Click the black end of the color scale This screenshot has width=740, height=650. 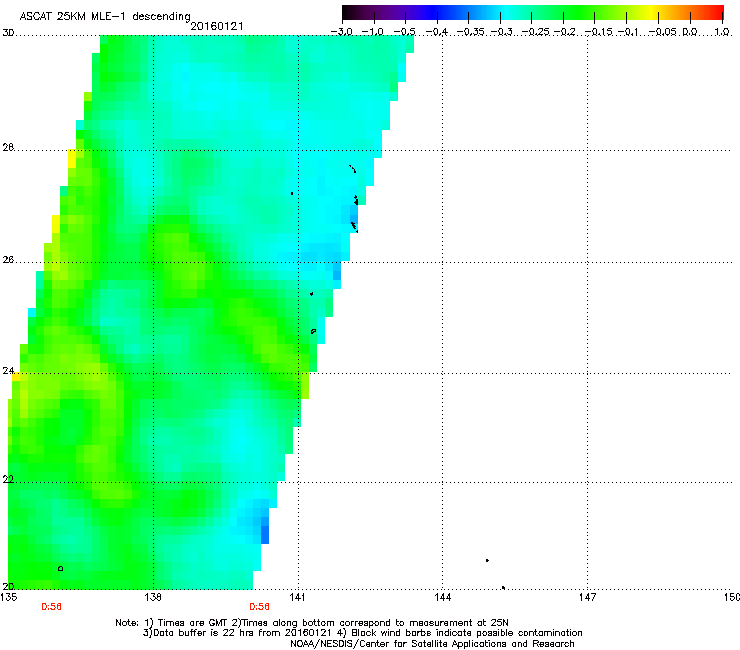349,13
